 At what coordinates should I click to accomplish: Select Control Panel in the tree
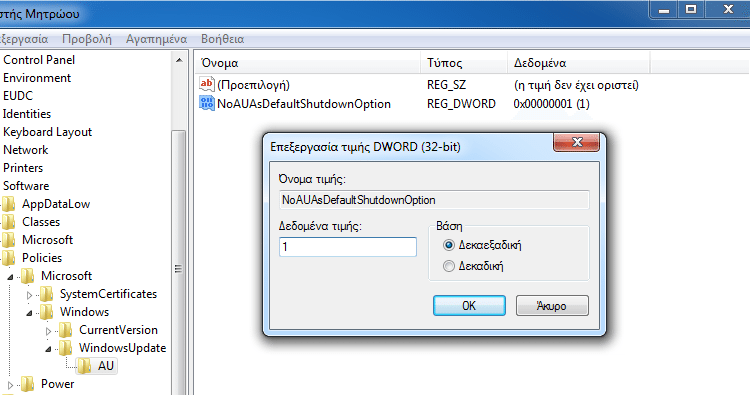pyautogui.click(x=39, y=60)
